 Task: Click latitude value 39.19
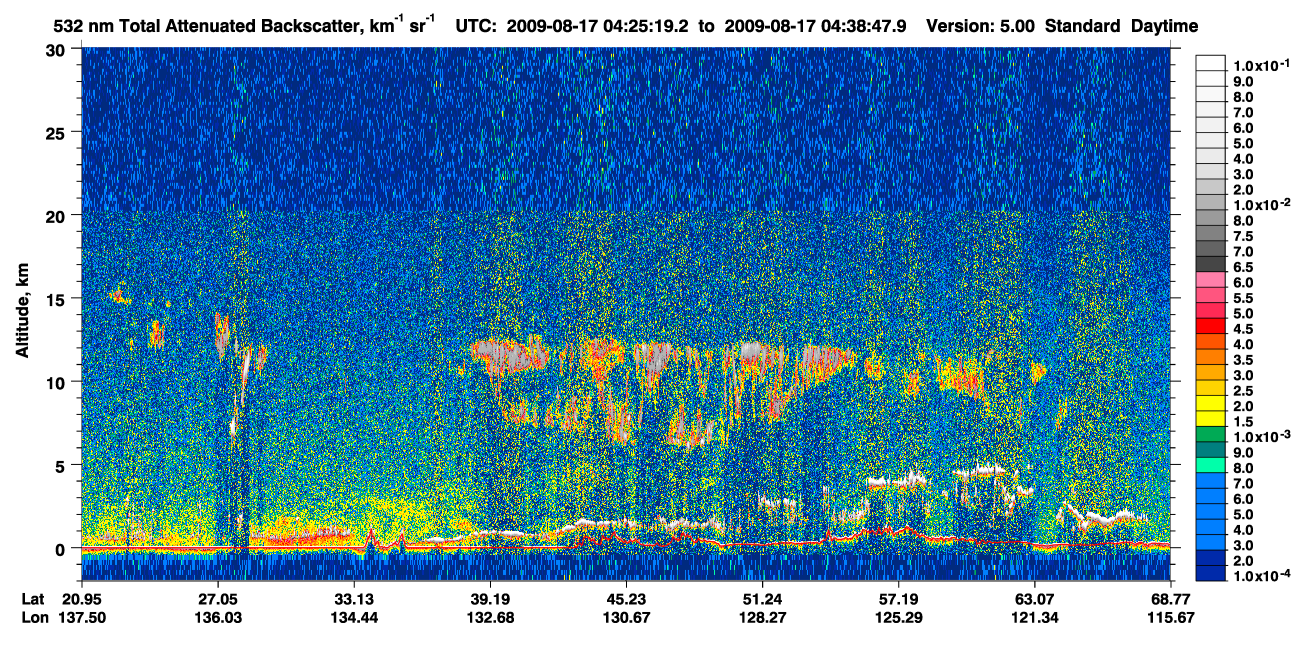(x=490, y=599)
